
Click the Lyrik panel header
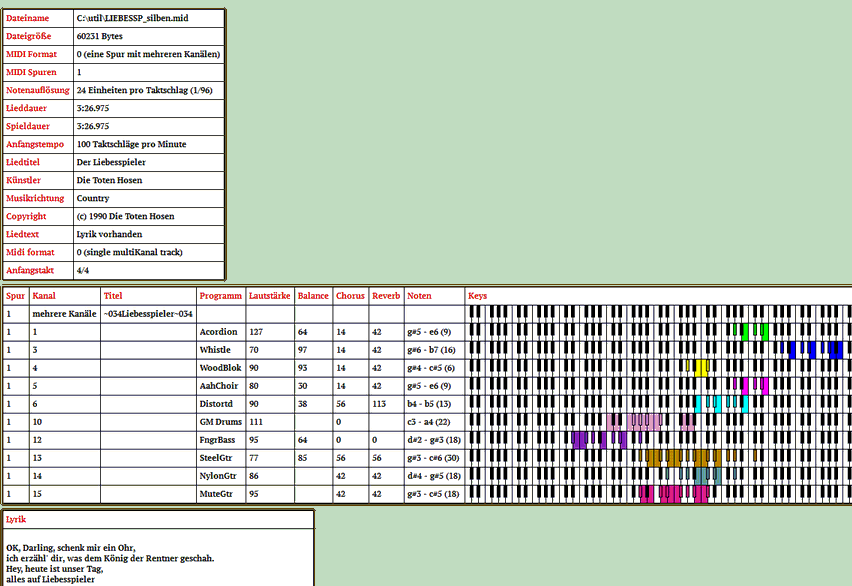click(x=16, y=519)
